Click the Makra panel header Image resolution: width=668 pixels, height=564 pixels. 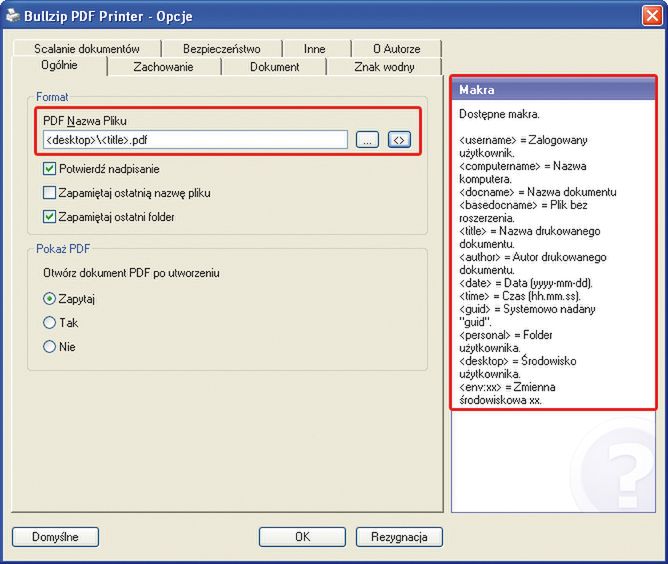tap(553, 90)
